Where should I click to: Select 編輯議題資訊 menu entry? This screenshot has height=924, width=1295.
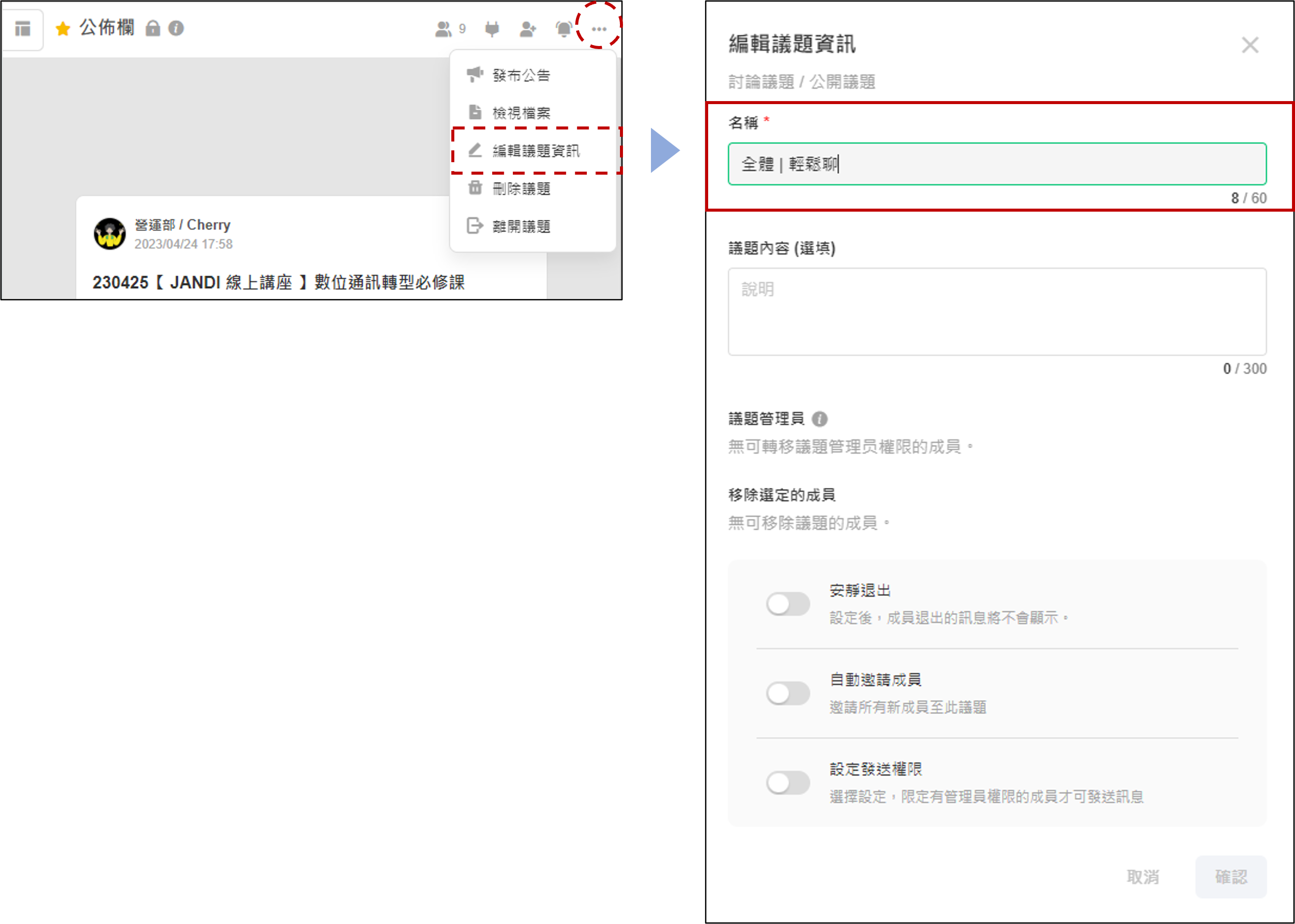[535, 151]
